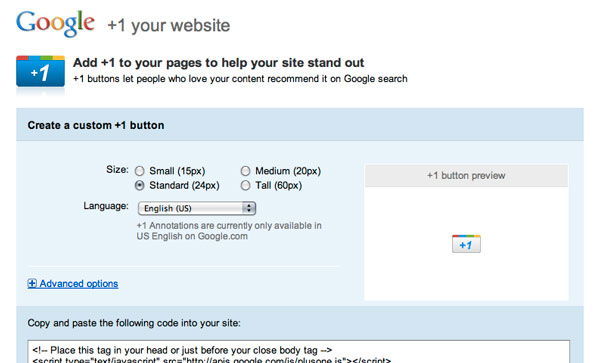This screenshot has height=363, width=600.
Task: Click the '+1 buttons let people' subtitle text
Action: pos(240,79)
